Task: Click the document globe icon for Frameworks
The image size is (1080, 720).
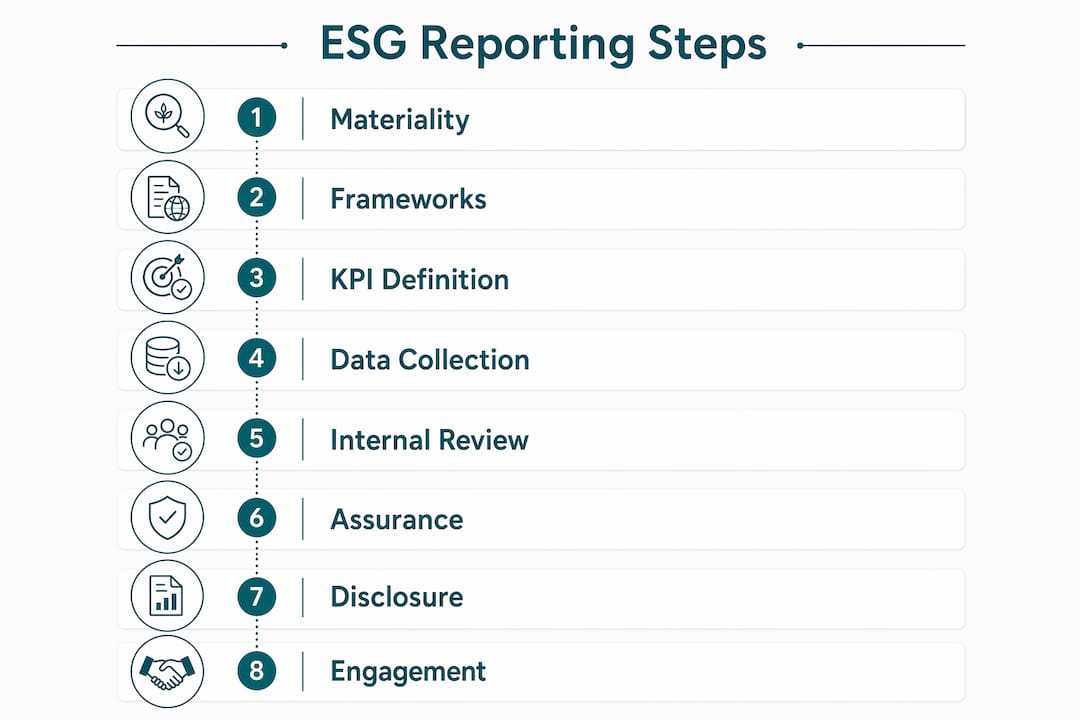Action: 167,197
